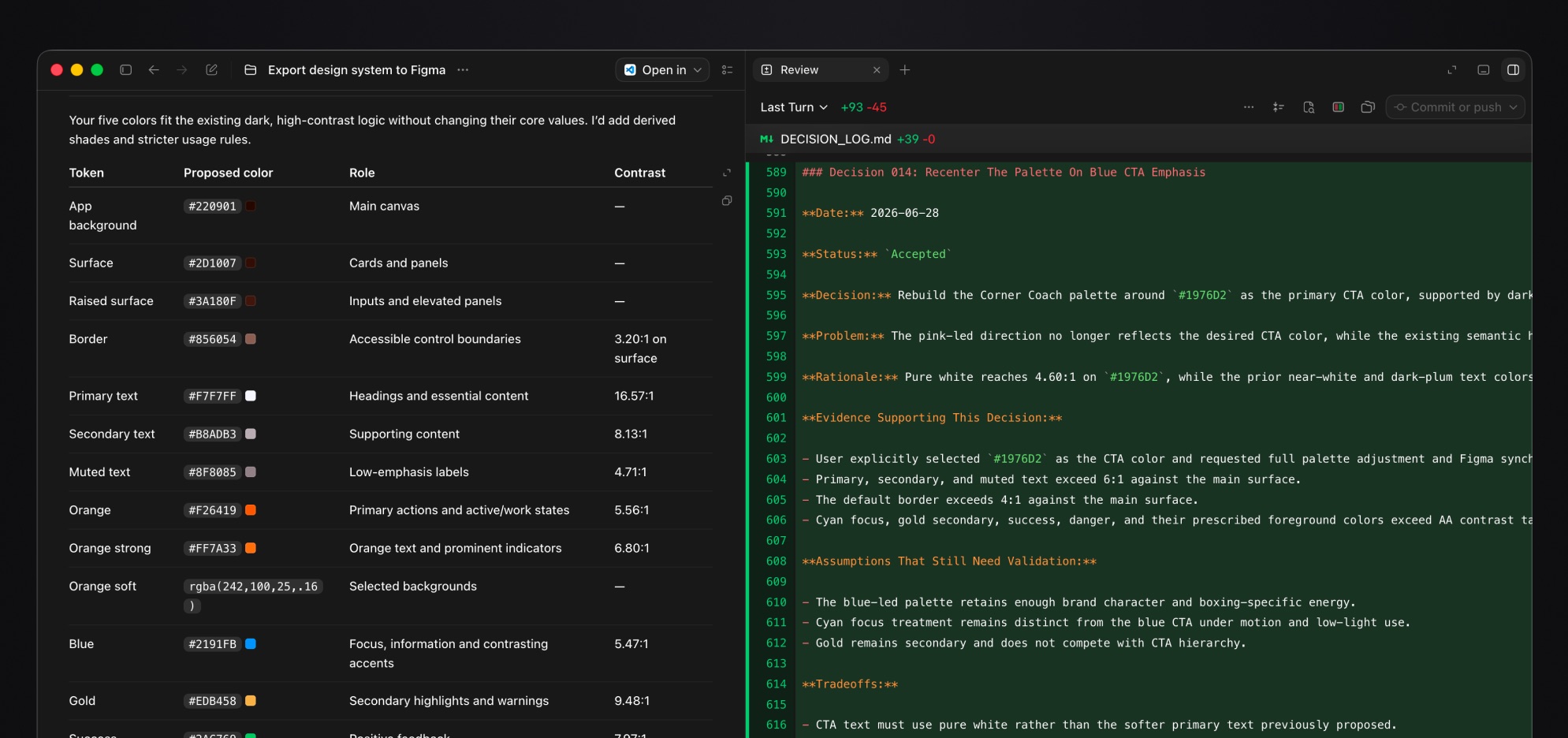This screenshot has width=1568, height=738.
Task: Click the #2D1007 surface color swatch
Action: click(250, 263)
